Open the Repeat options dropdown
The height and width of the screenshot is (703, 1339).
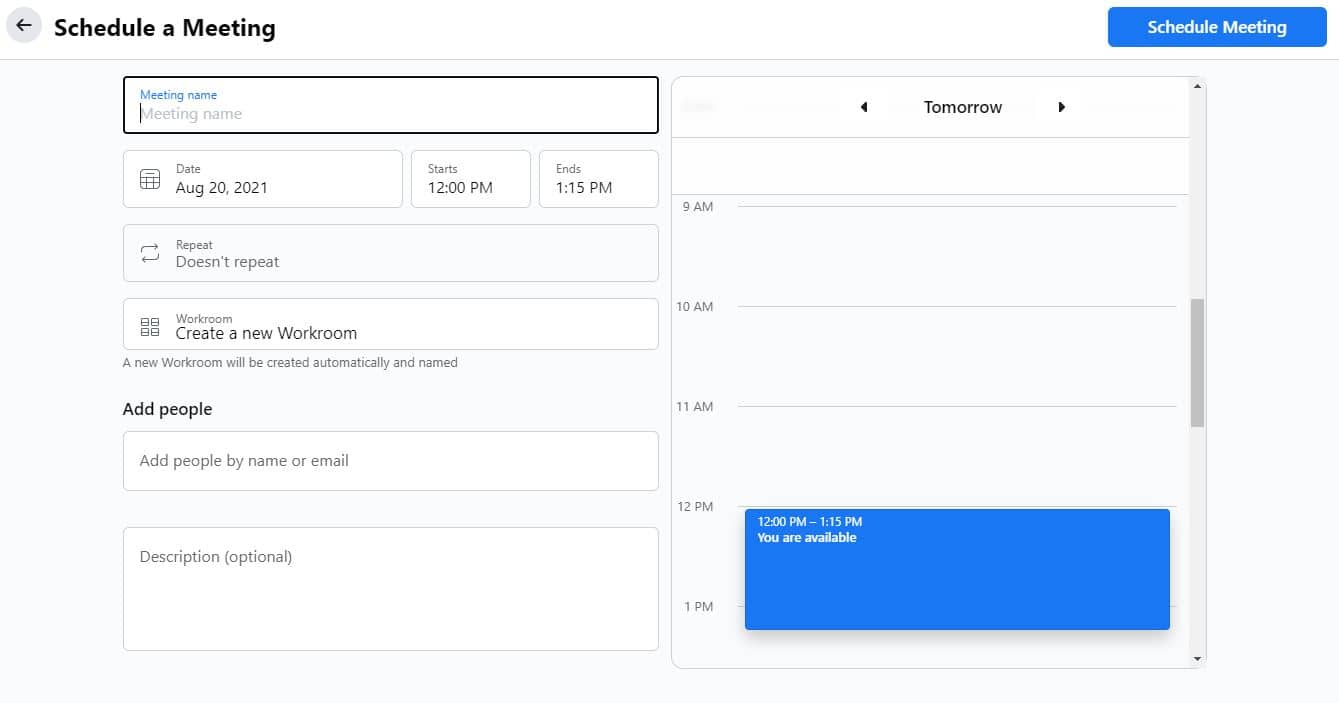(x=391, y=253)
